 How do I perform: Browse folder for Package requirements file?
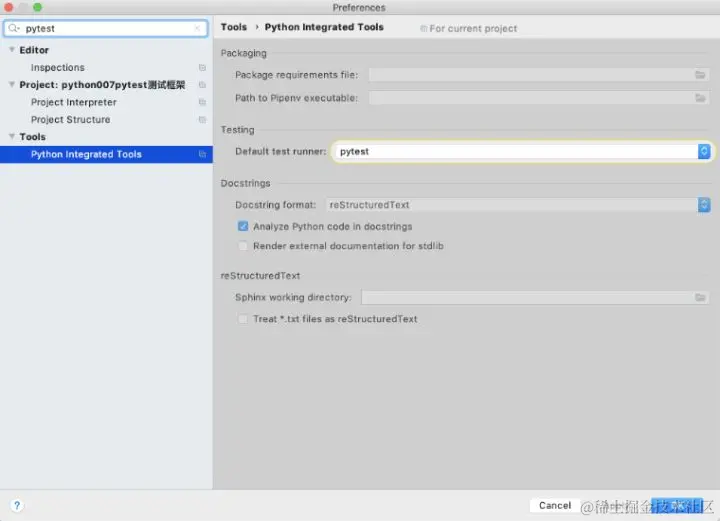click(x=700, y=75)
